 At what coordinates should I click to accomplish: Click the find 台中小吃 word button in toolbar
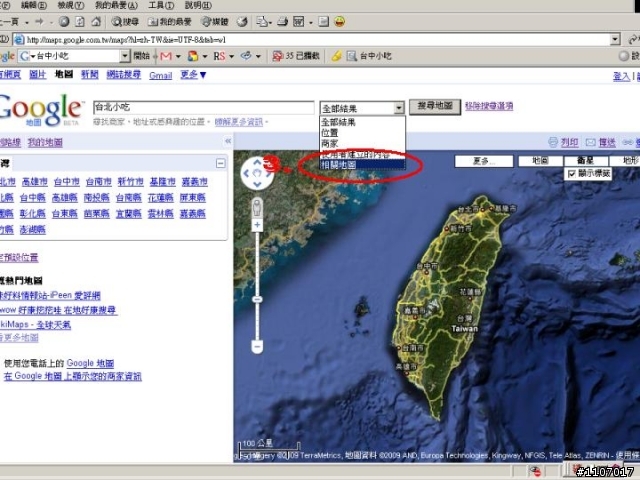point(369,56)
